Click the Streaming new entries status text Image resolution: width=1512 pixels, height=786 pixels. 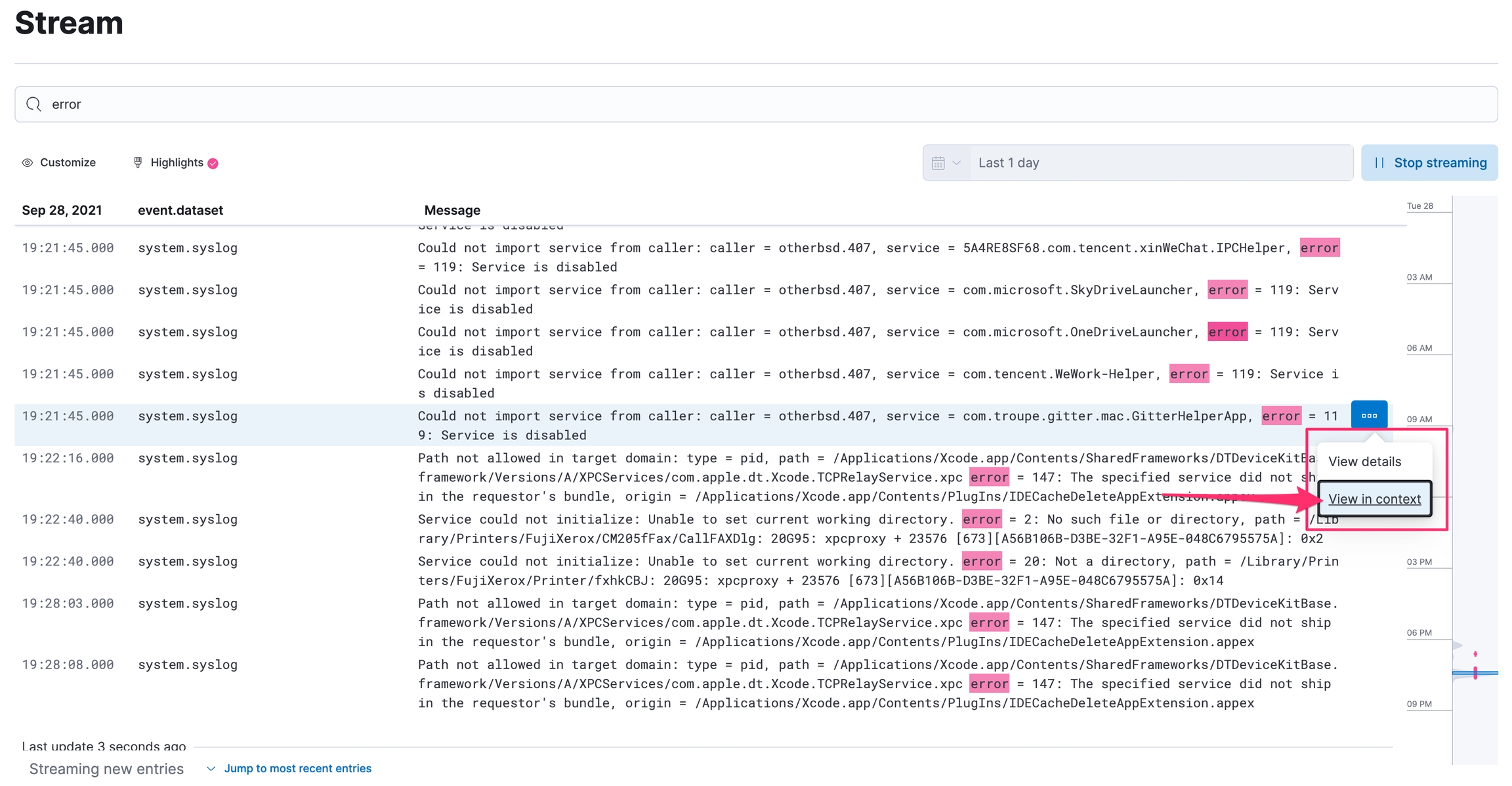106,769
